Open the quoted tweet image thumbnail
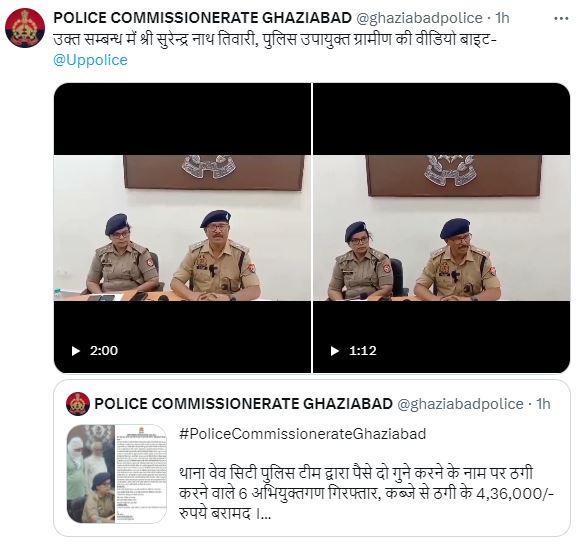The width and height of the screenshot is (579, 545). [117, 474]
